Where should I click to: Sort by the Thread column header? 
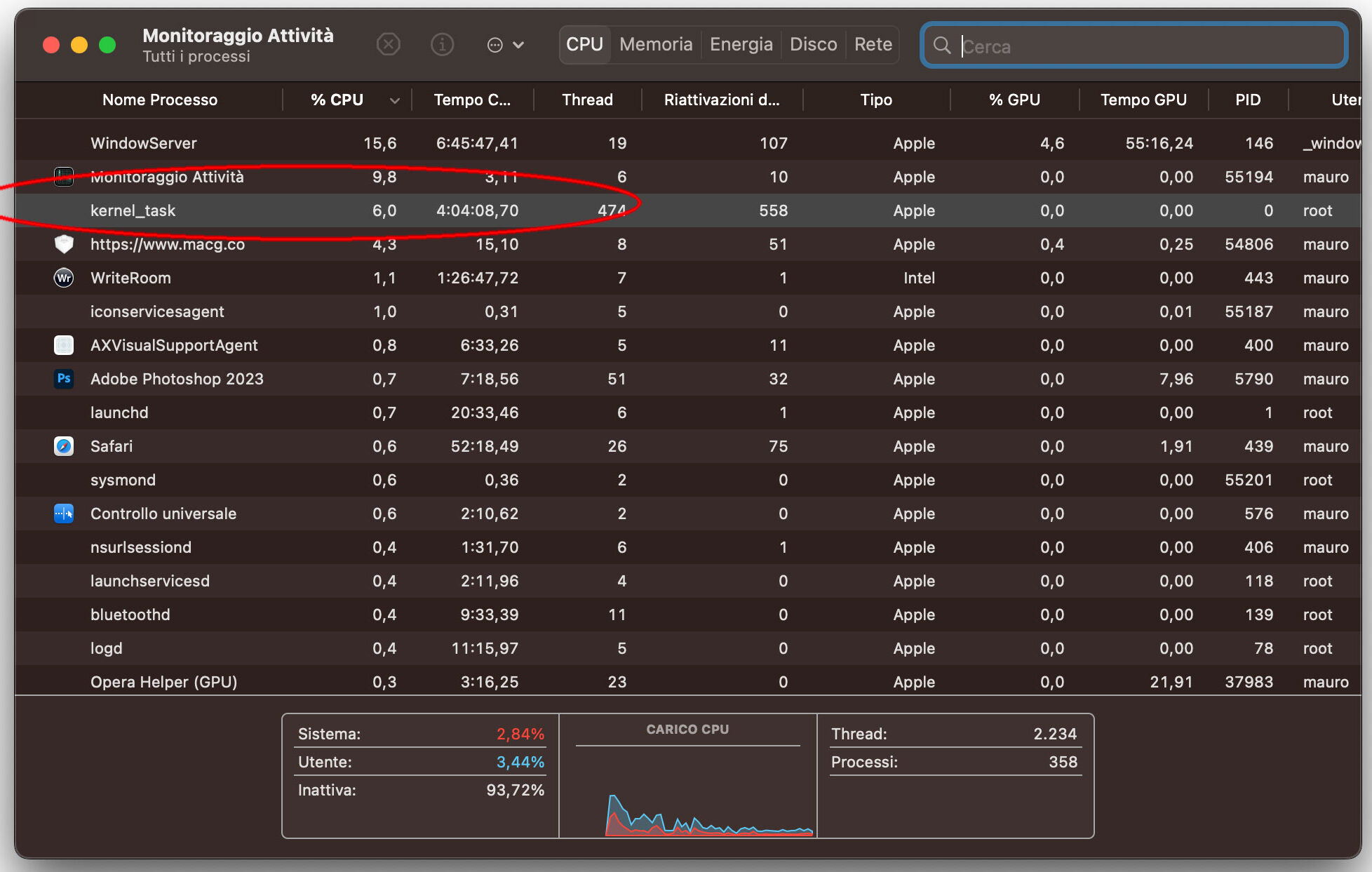click(587, 100)
